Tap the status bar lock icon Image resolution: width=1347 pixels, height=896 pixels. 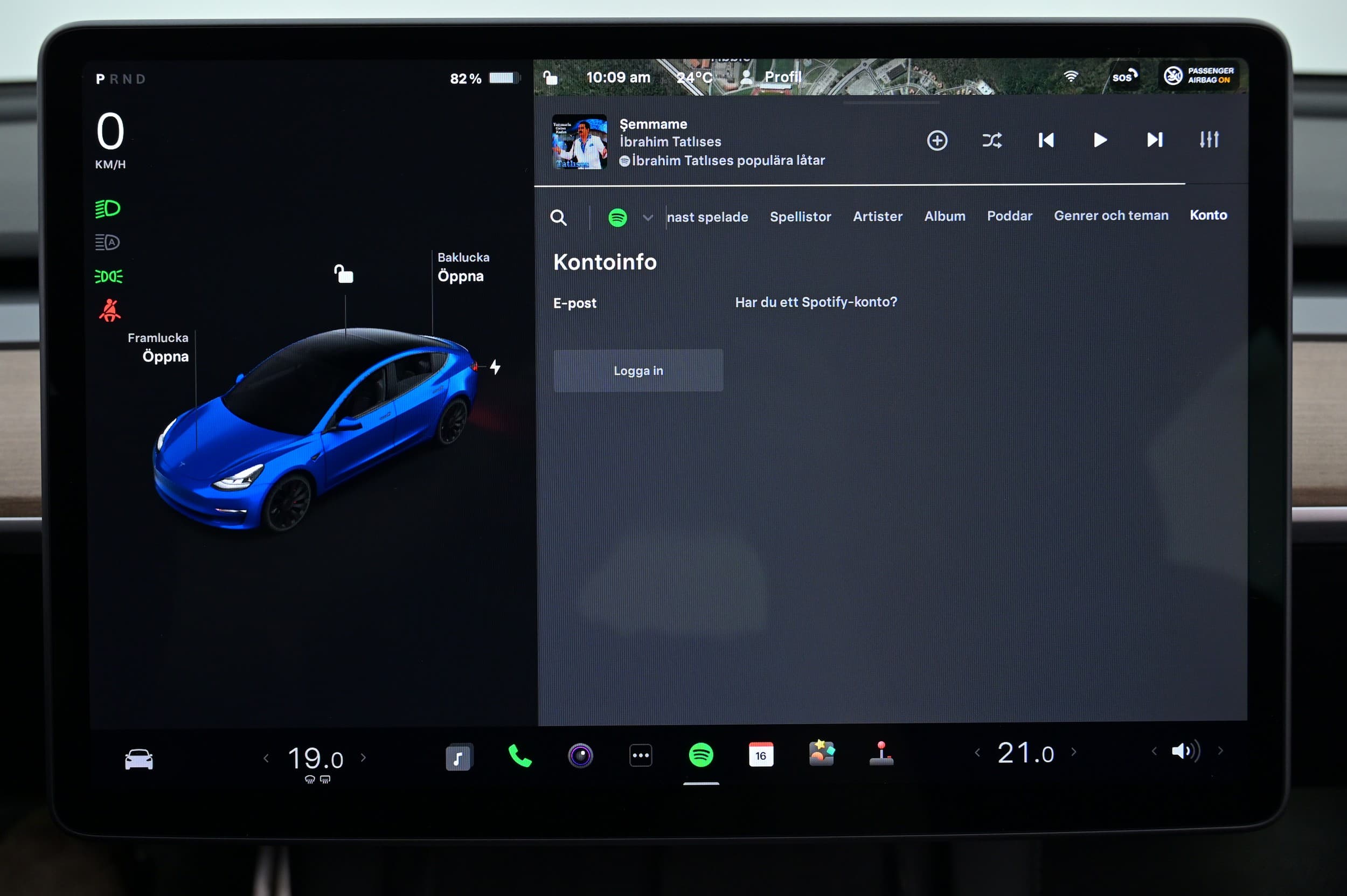(550, 77)
